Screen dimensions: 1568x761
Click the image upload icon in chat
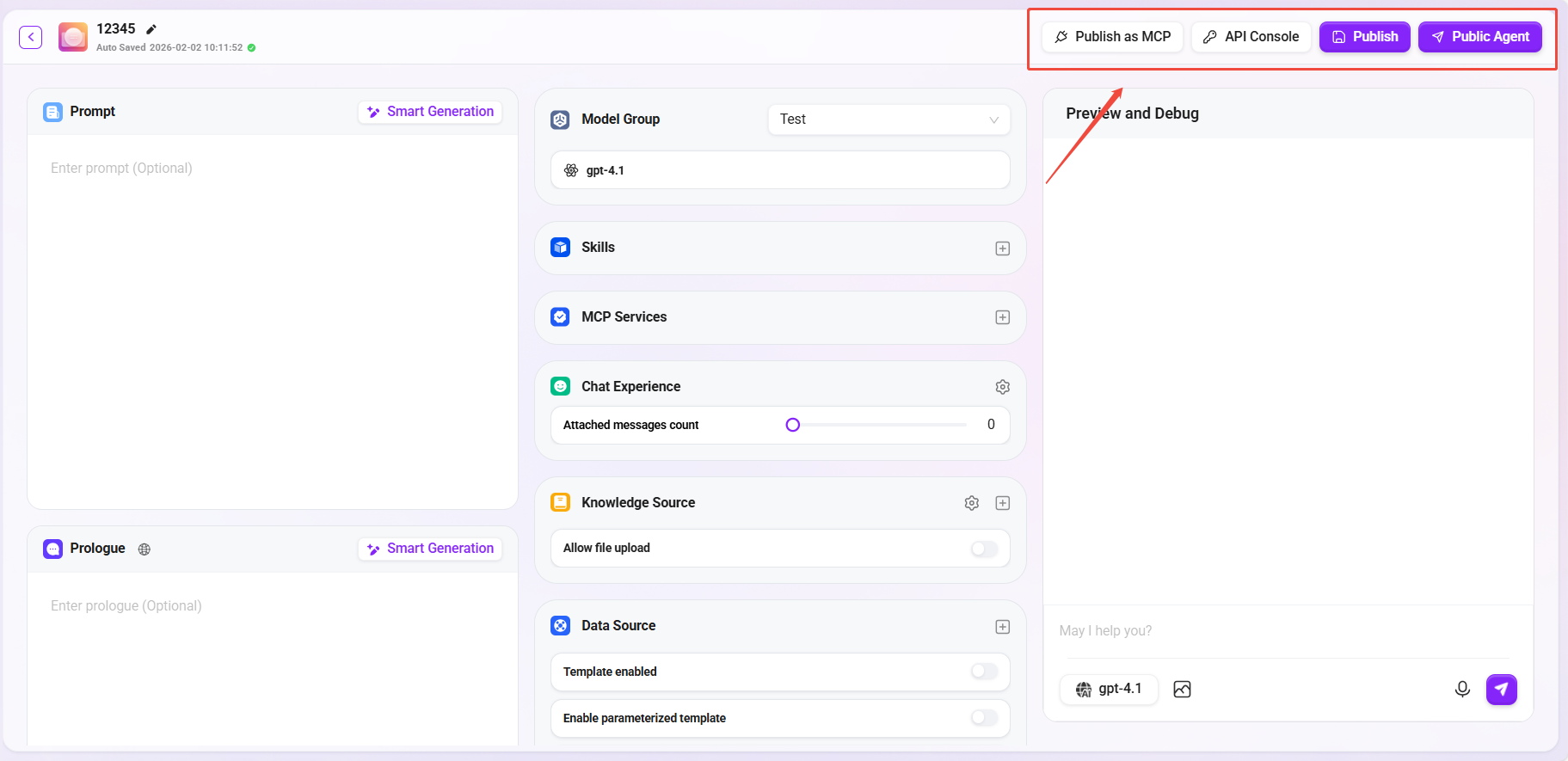1182,689
